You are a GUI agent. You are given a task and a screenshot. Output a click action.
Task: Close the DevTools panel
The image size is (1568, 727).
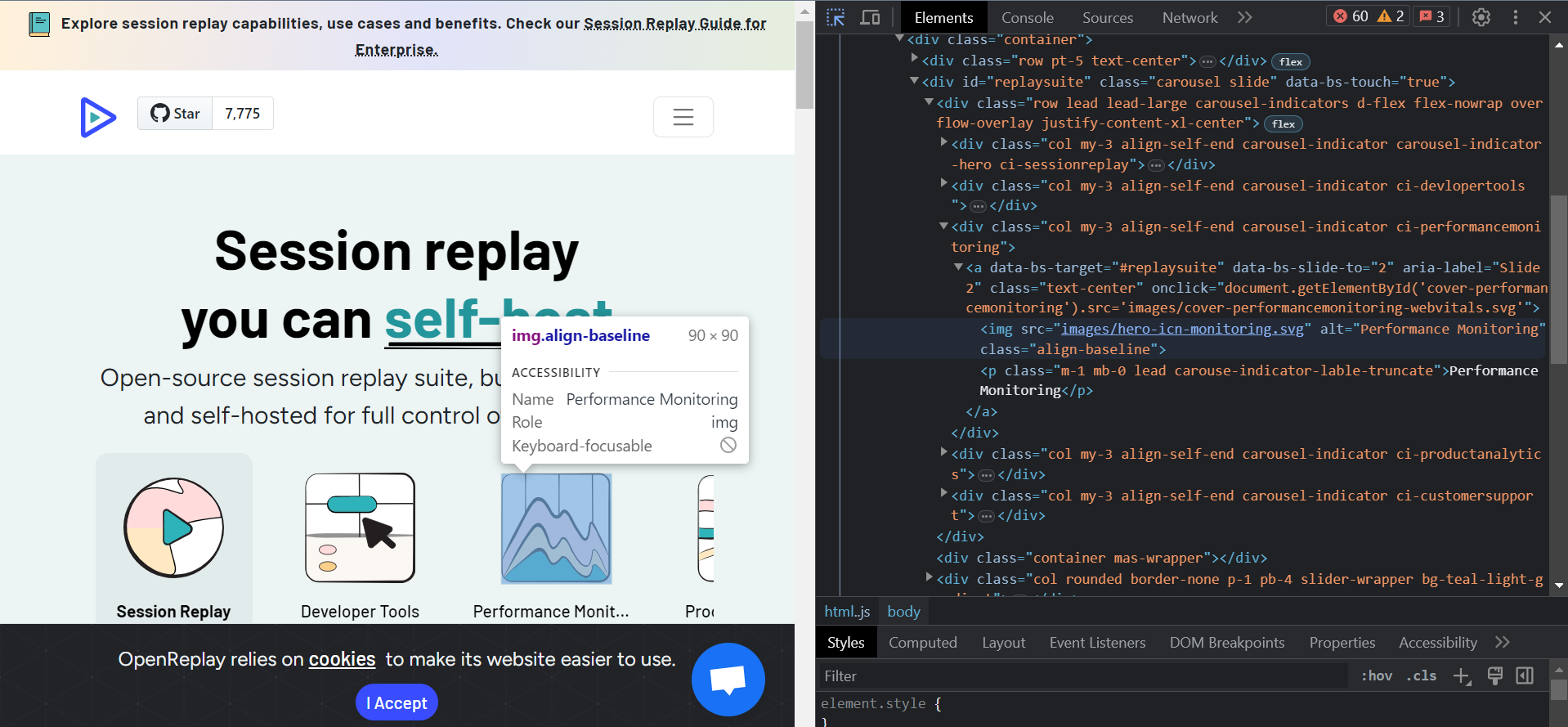(x=1544, y=17)
